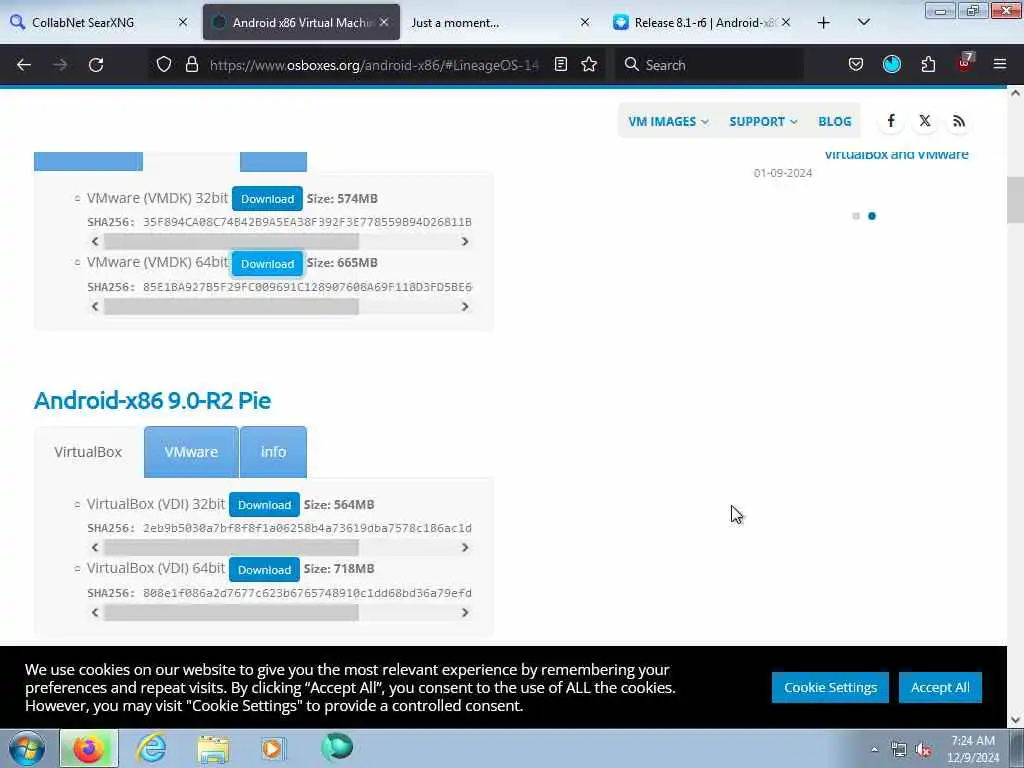The height and width of the screenshot is (768, 1024).
Task: Click left arrow of VMDK 32bit hash scrollbar
Action: pos(95,242)
